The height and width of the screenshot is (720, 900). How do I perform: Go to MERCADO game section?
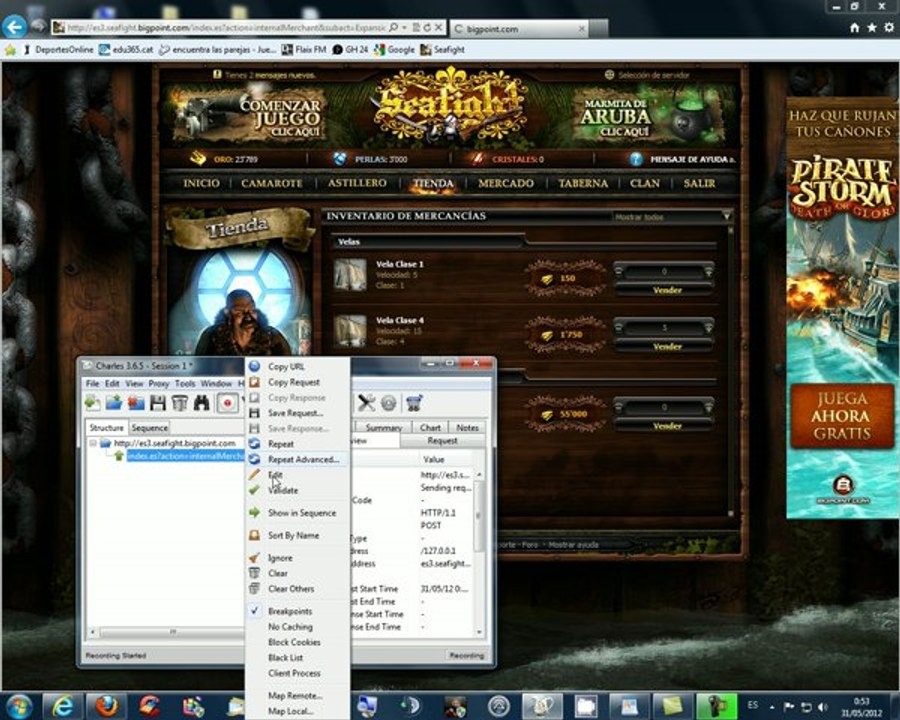pos(506,183)
